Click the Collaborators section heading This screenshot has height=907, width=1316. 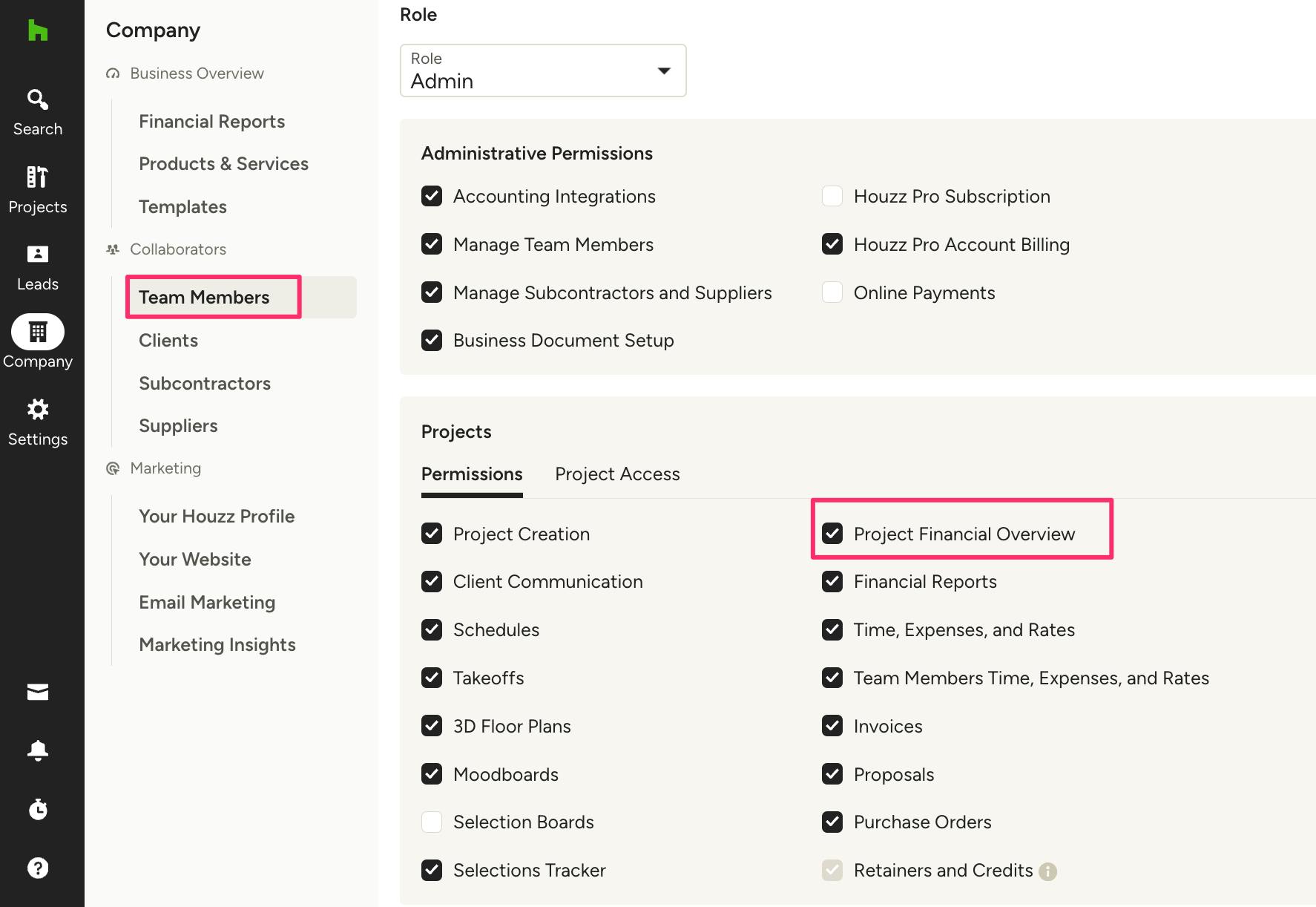tap(178, 249)
